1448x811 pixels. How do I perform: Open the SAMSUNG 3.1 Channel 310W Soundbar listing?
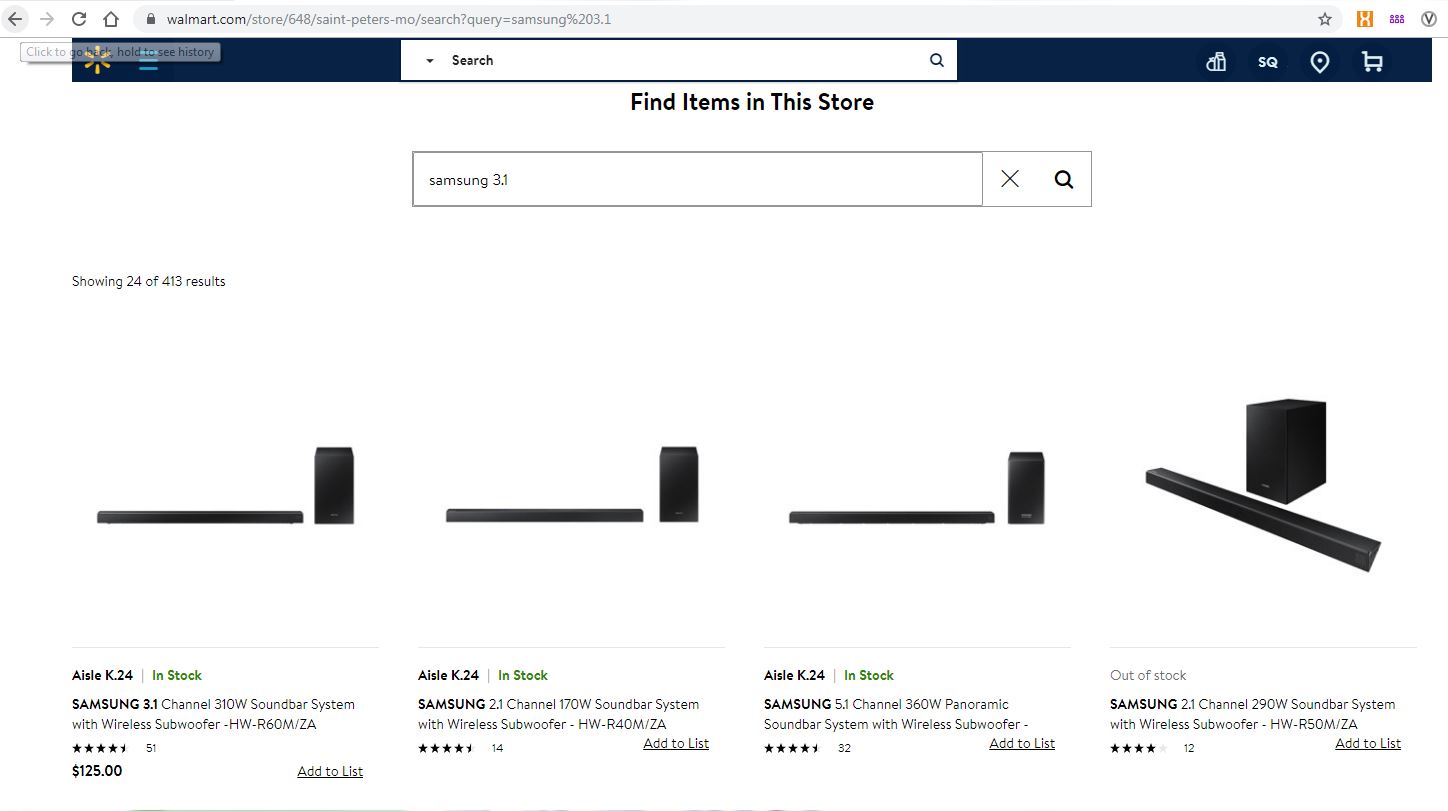click(213, 713)
